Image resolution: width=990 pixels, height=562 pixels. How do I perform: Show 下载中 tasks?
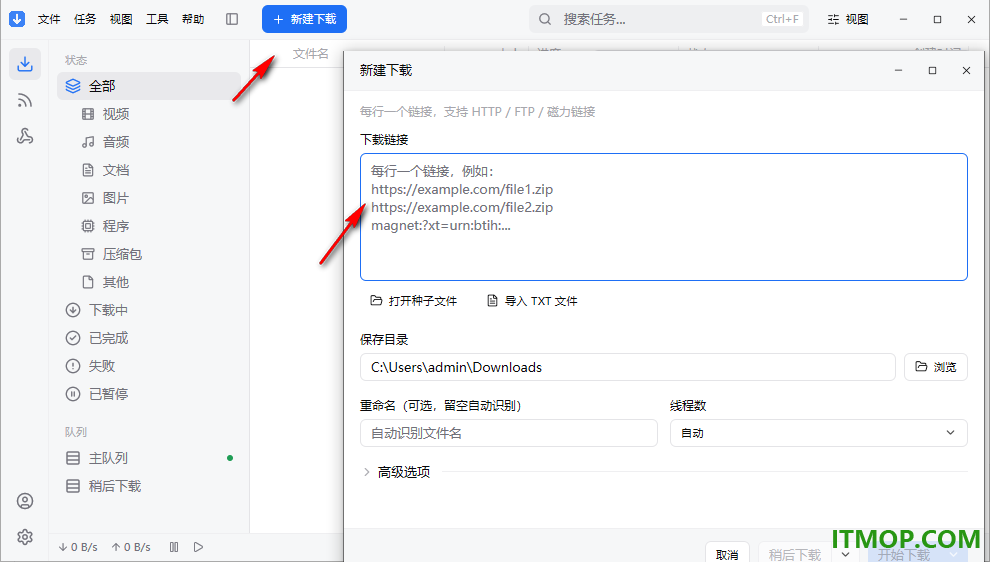[x=149, y=310]
